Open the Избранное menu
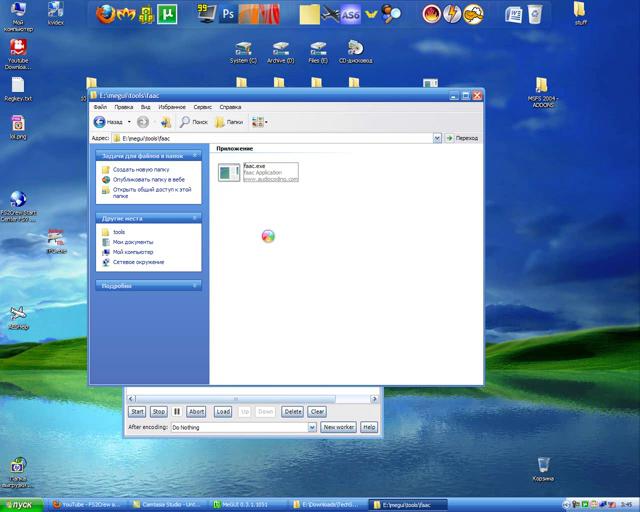The width and height of the screenshot is (640, 512). click(172, 107)
